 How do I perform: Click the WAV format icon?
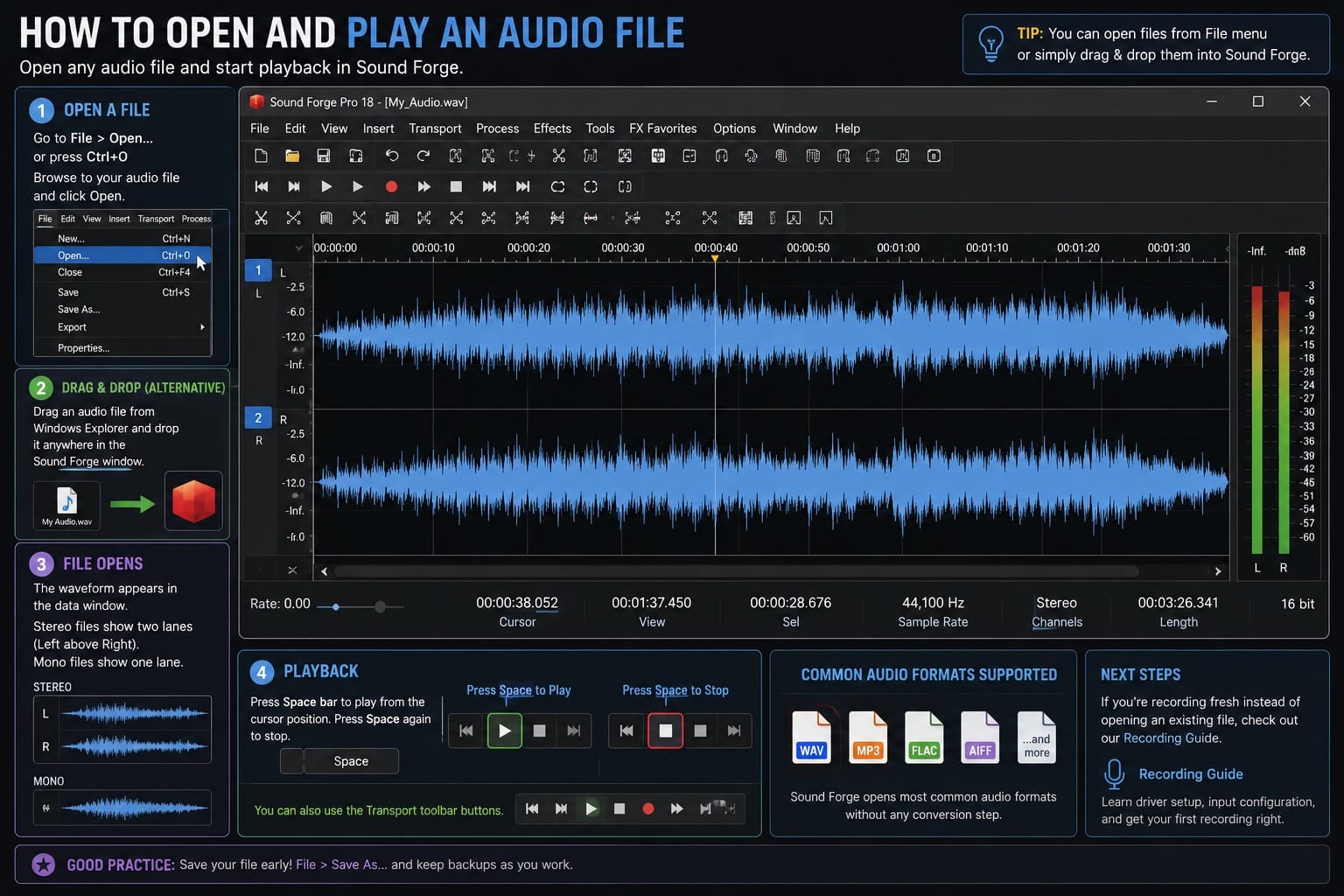[811, 737]
